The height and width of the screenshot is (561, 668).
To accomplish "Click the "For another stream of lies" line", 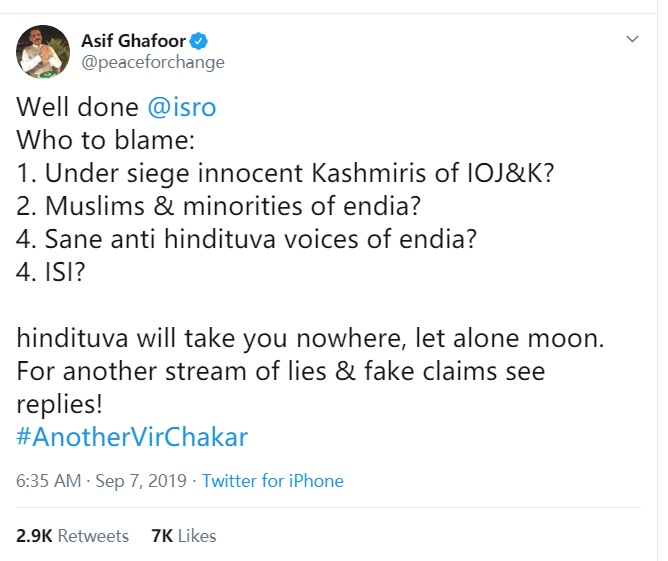I will pyautogui.click(x=278, y=371).
